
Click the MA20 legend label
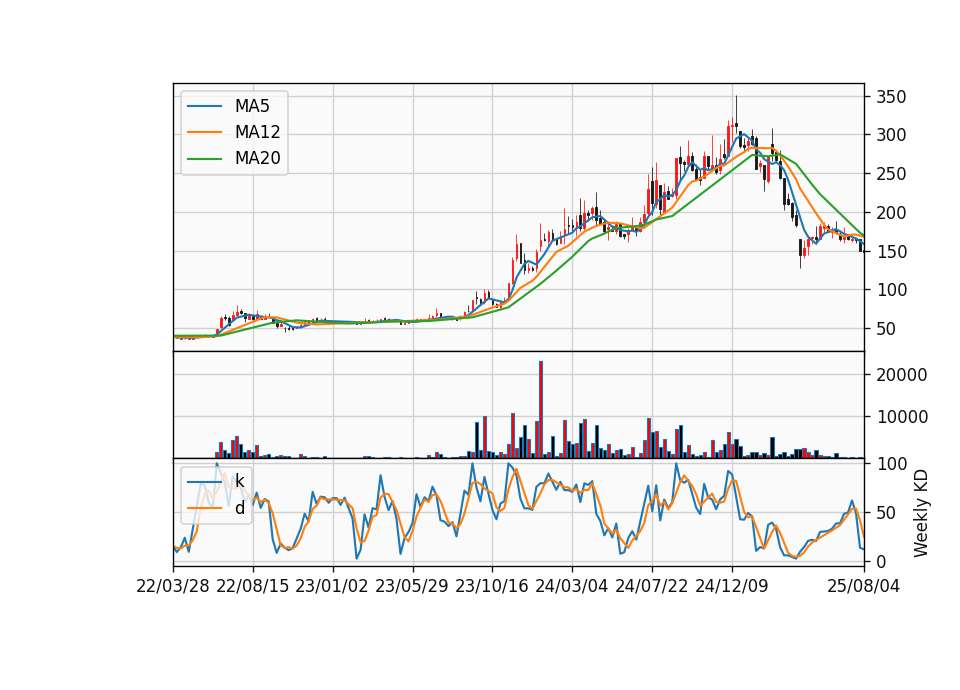257,159
